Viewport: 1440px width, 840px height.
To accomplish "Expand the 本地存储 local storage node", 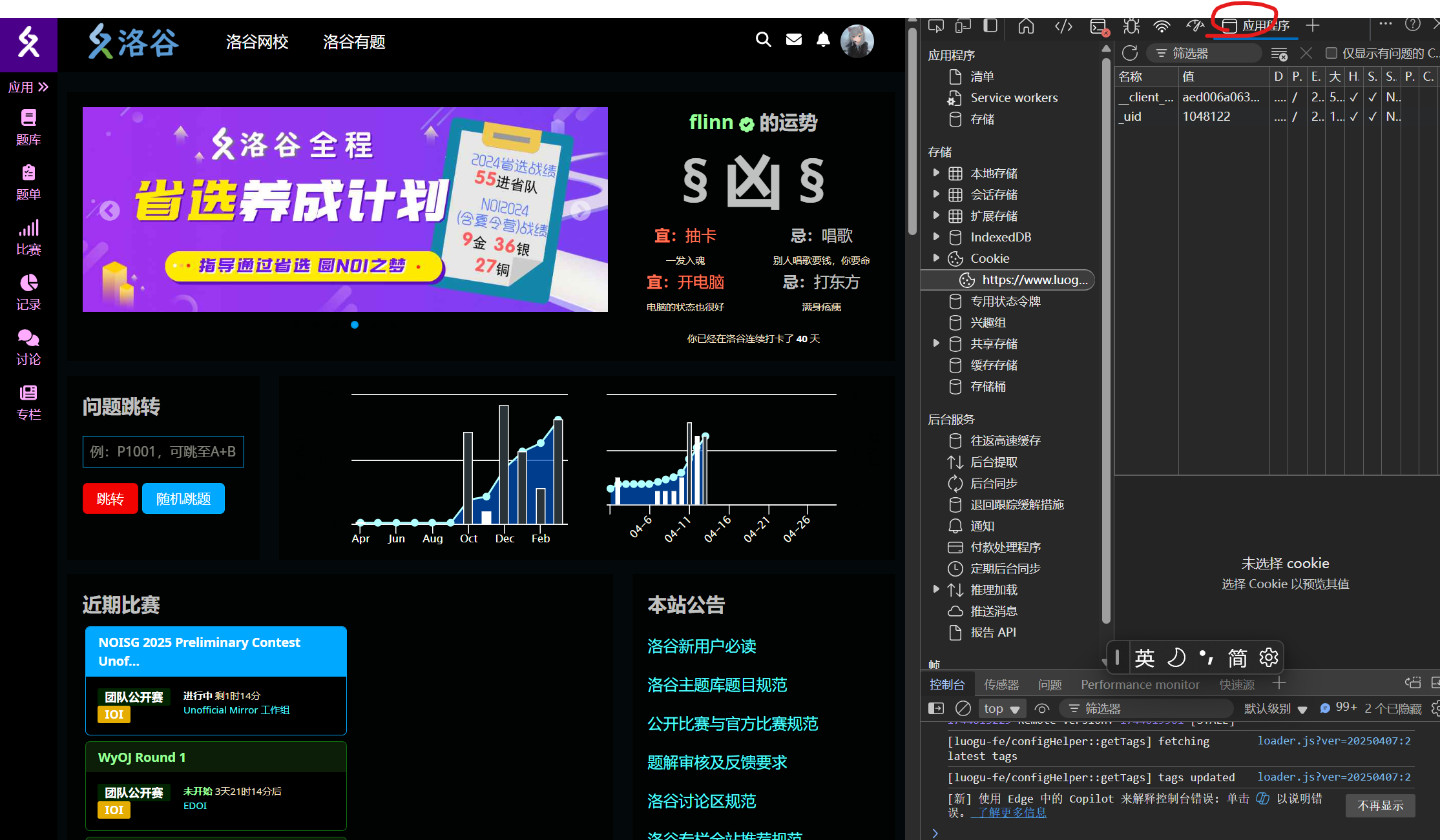I will pyautogui.click(x=936, y=173).
